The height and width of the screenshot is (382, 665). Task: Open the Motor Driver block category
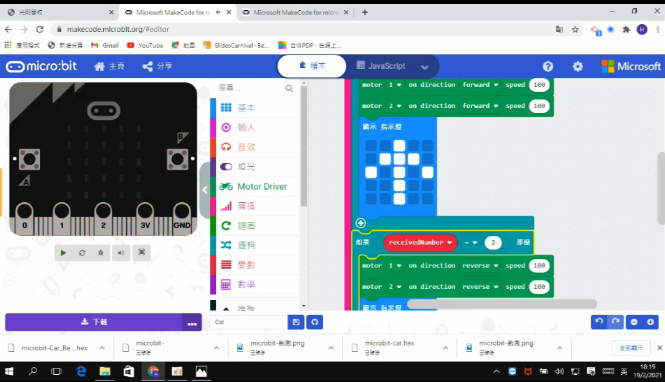tap(254, 187)
